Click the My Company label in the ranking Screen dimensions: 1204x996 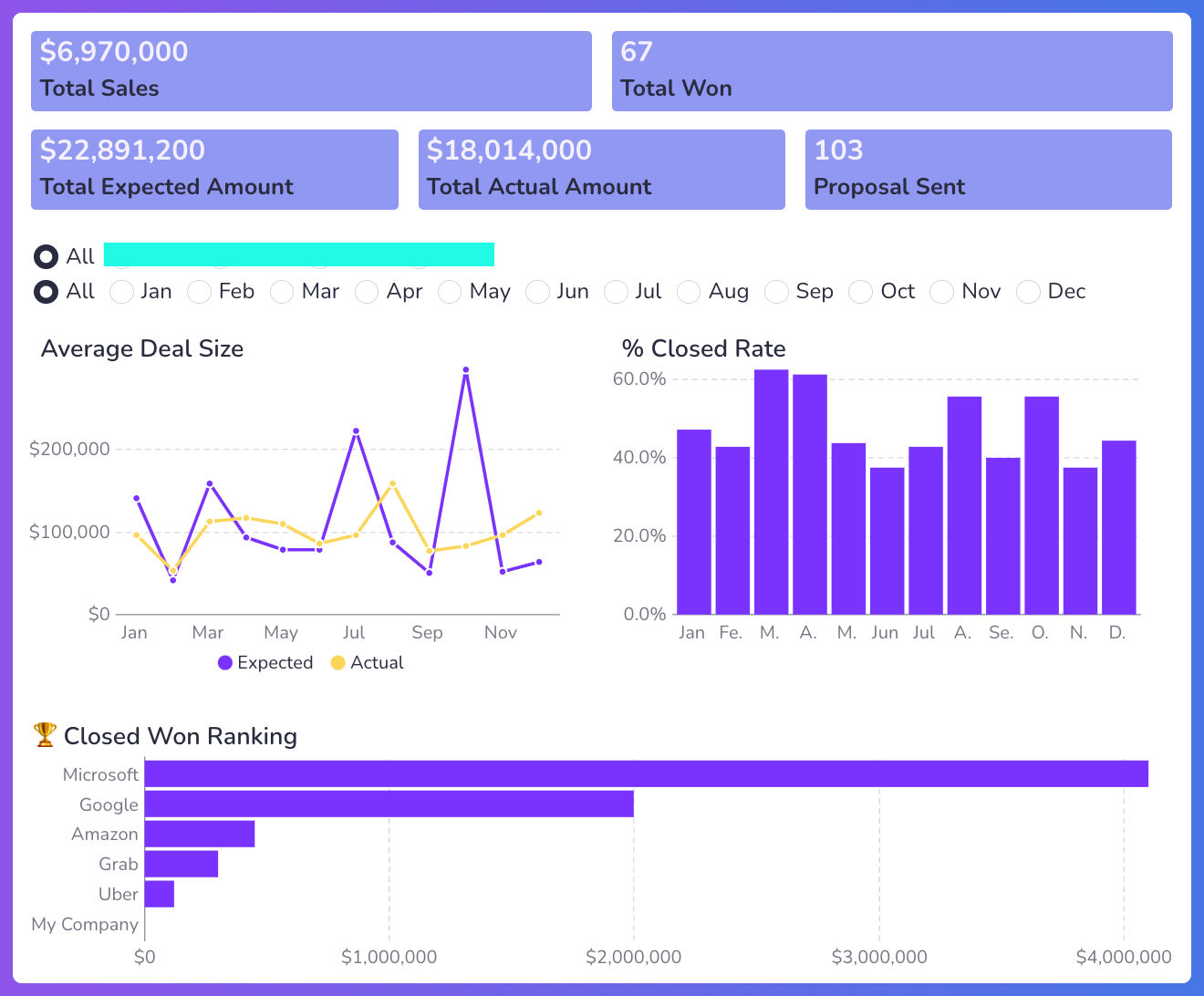coord(85,924)
